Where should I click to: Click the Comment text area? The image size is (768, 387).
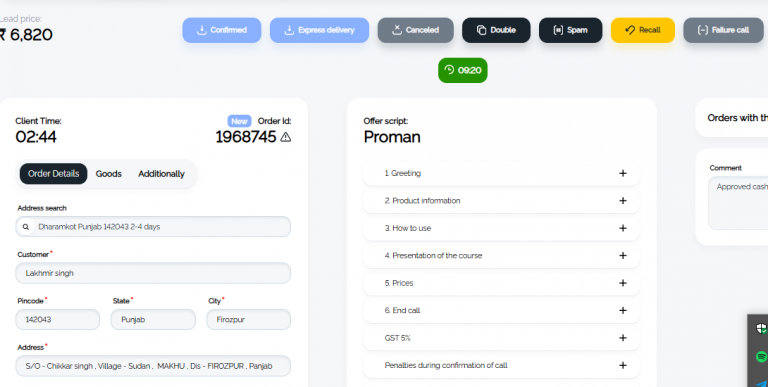coord(738,203)
